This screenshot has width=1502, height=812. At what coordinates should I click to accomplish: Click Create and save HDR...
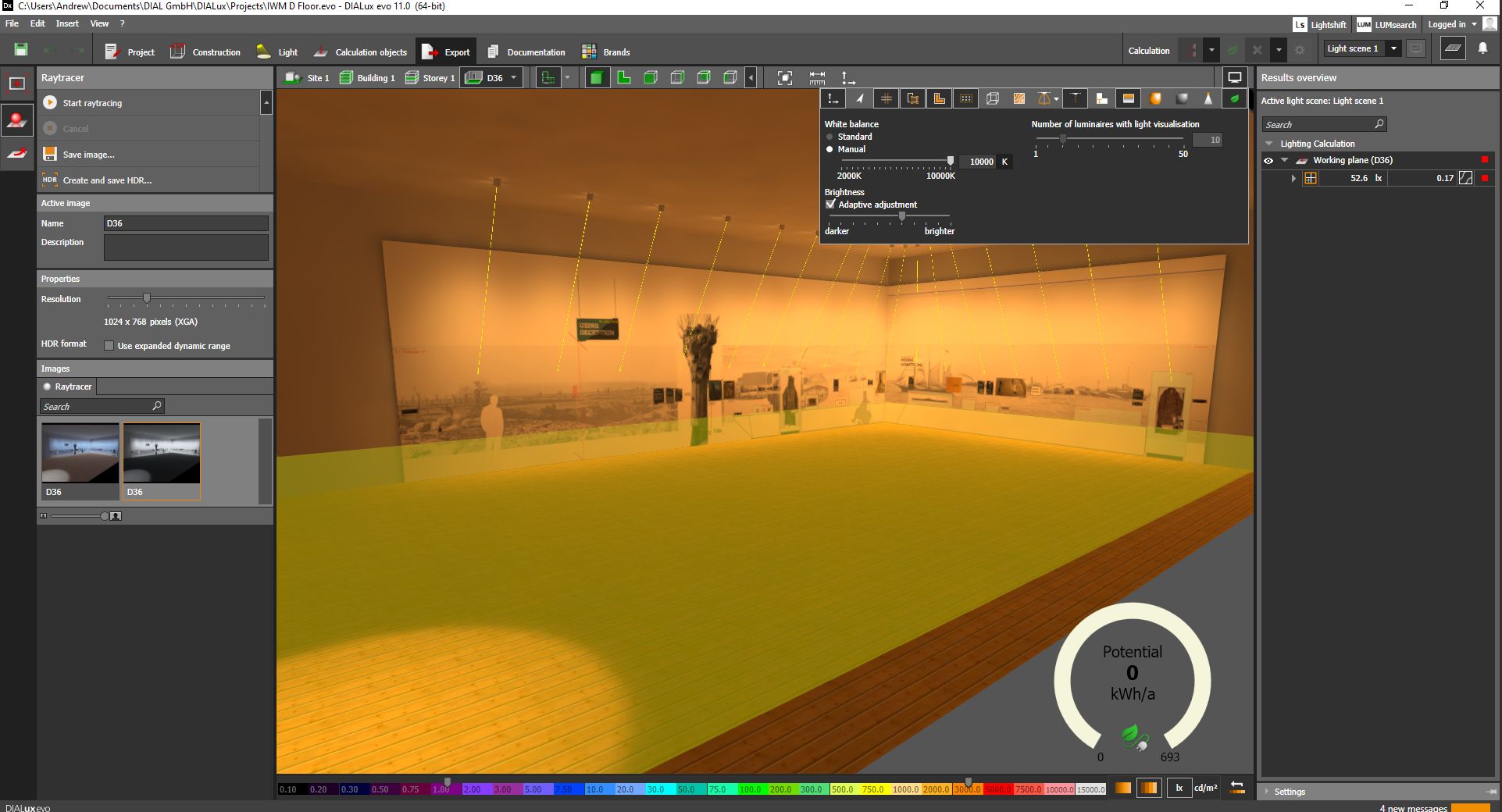[107, 180]
